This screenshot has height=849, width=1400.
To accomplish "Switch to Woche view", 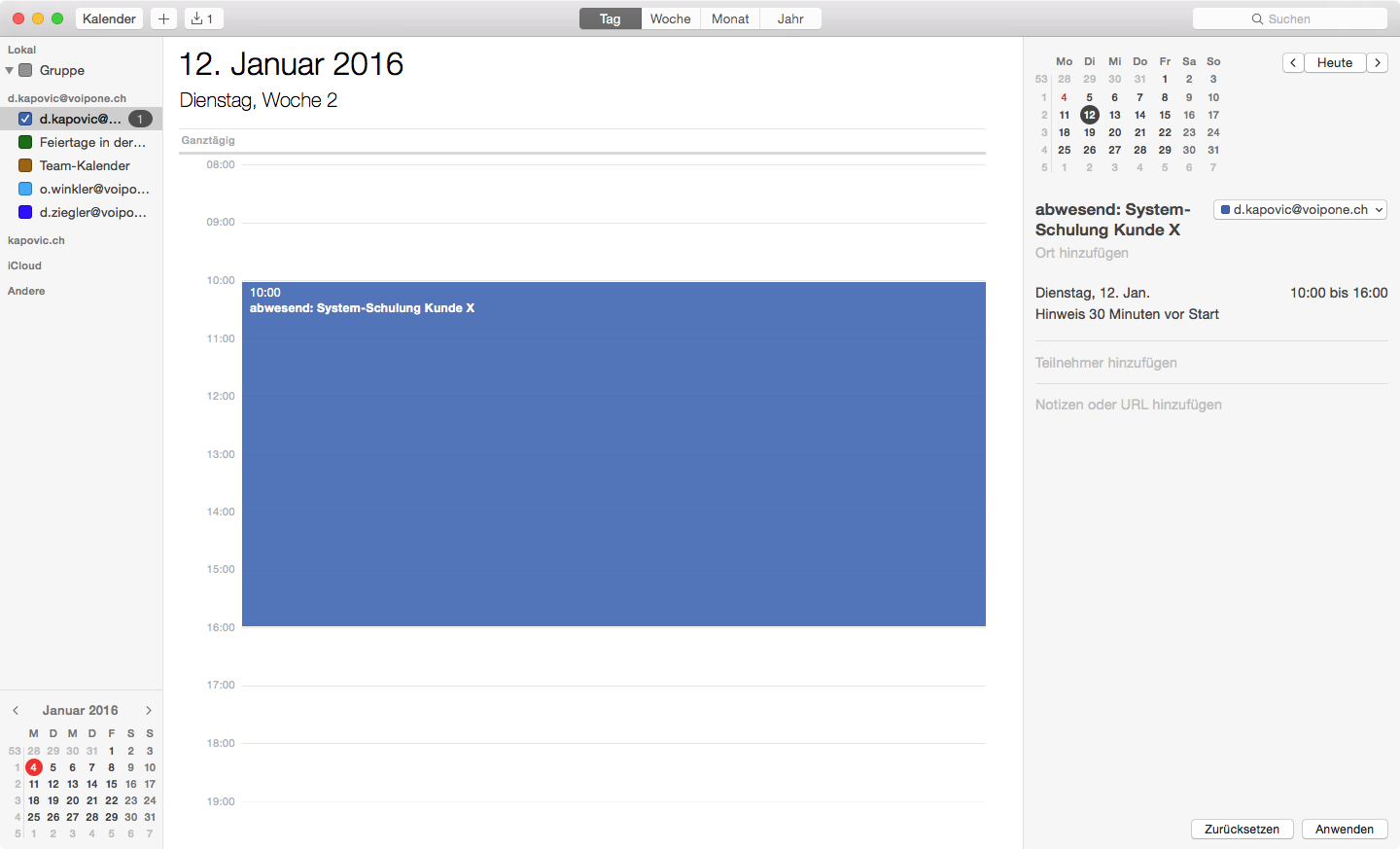I will [x=671, y=18].
